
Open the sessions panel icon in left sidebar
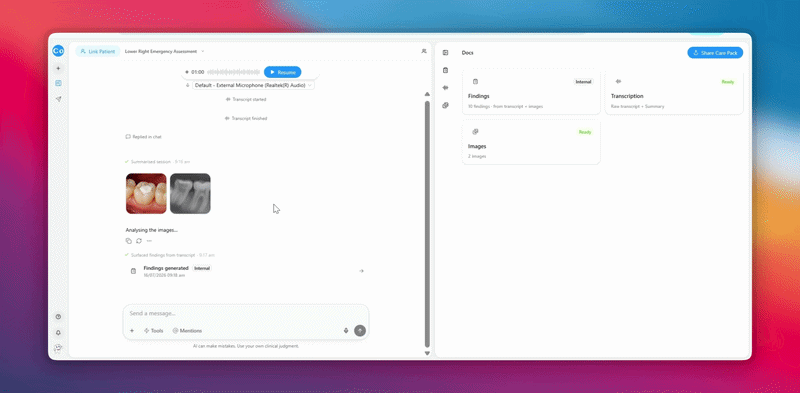(58, 83)
